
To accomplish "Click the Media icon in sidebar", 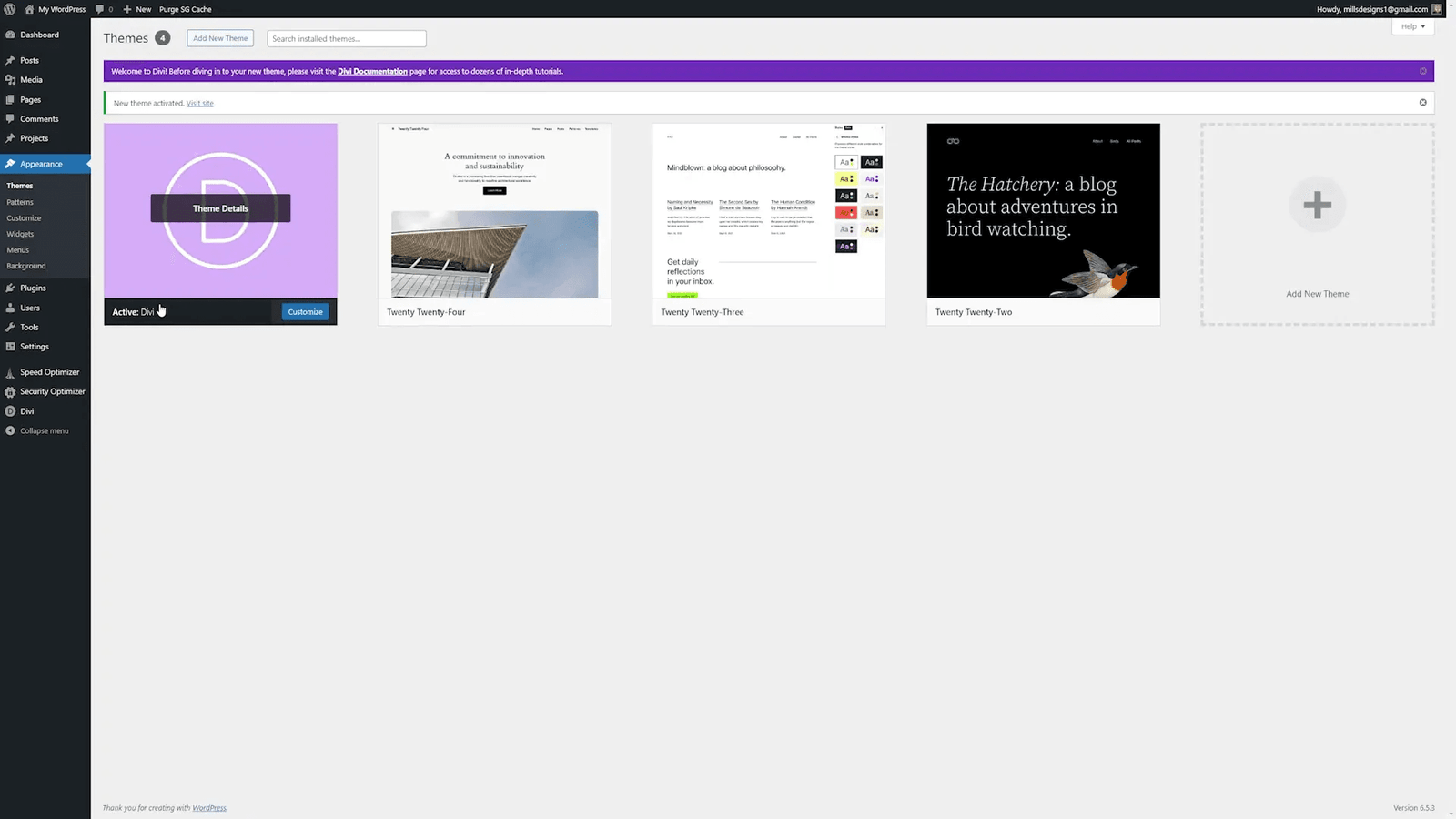I will tap(10, 80).
